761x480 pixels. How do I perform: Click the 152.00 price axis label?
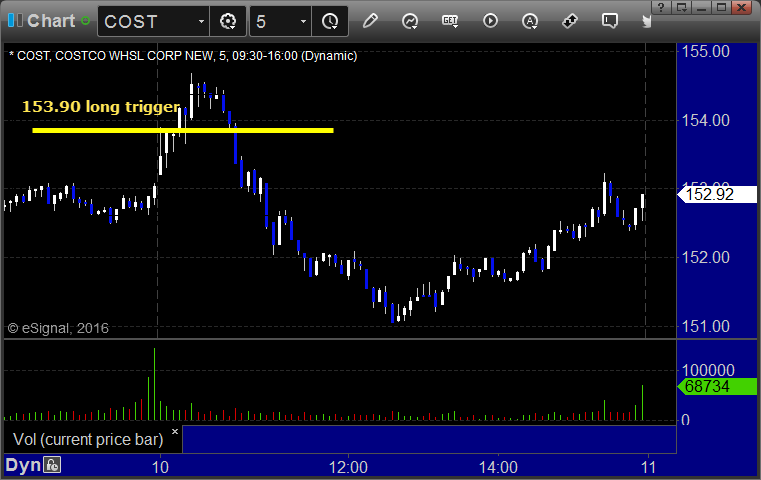point(705,257)
